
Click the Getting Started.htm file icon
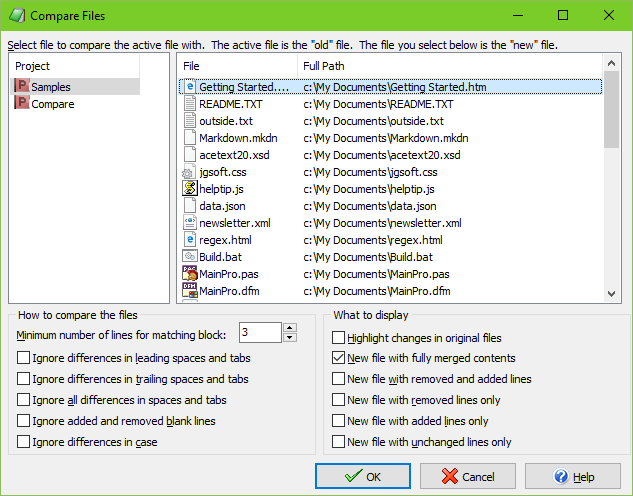(x=190, y=87)
